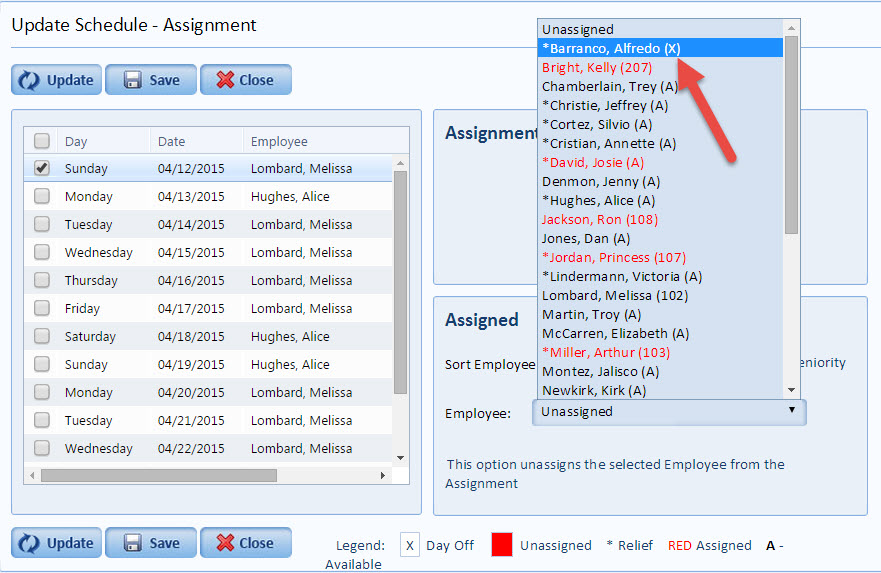Pick Bright, Kelly (207) from the list
Screen dimensions: 881x573
(597, 67)
